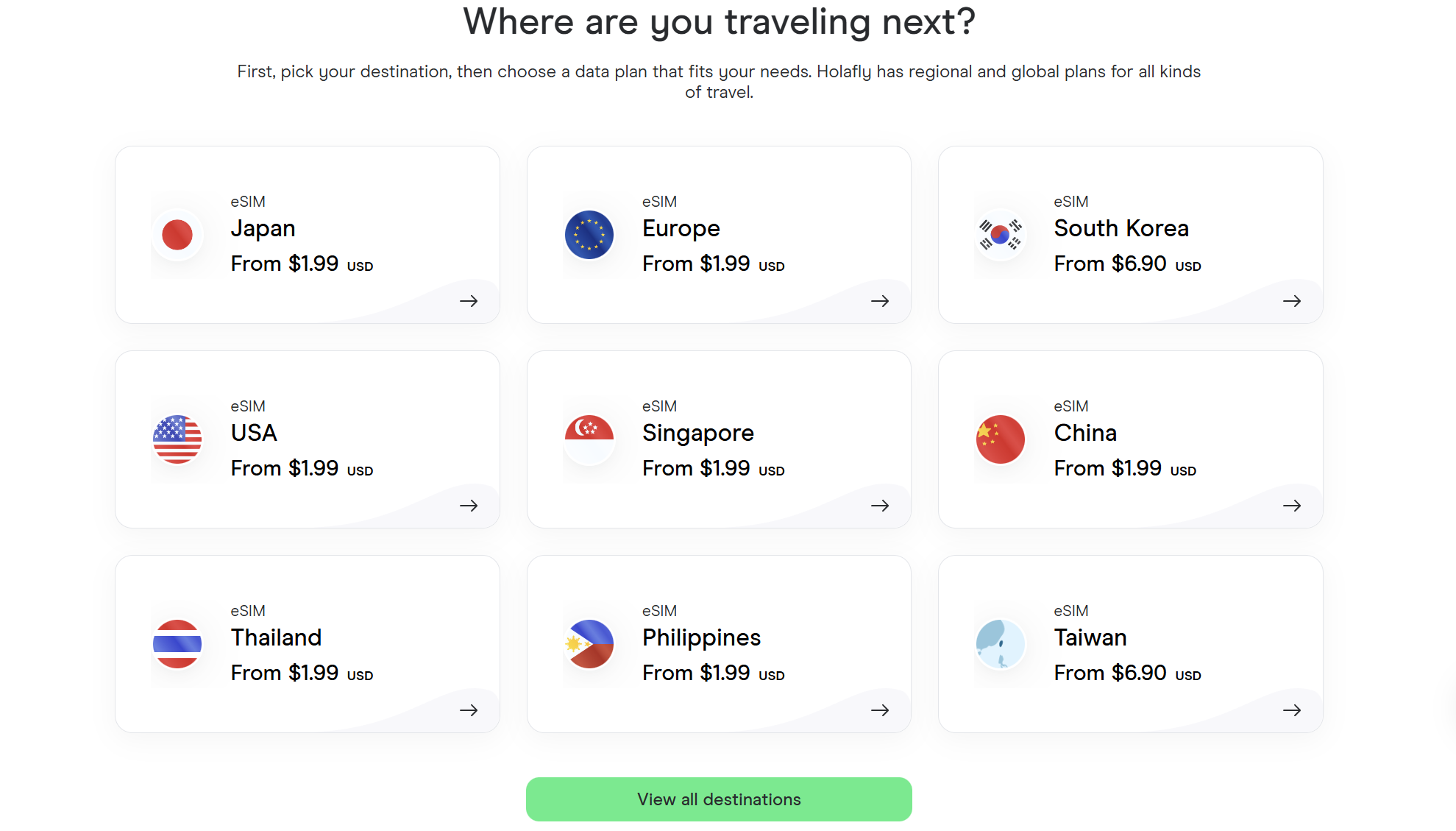Open the China eSIM price text
This screenshot has height=831, width=1456.
pos(1125,468)
